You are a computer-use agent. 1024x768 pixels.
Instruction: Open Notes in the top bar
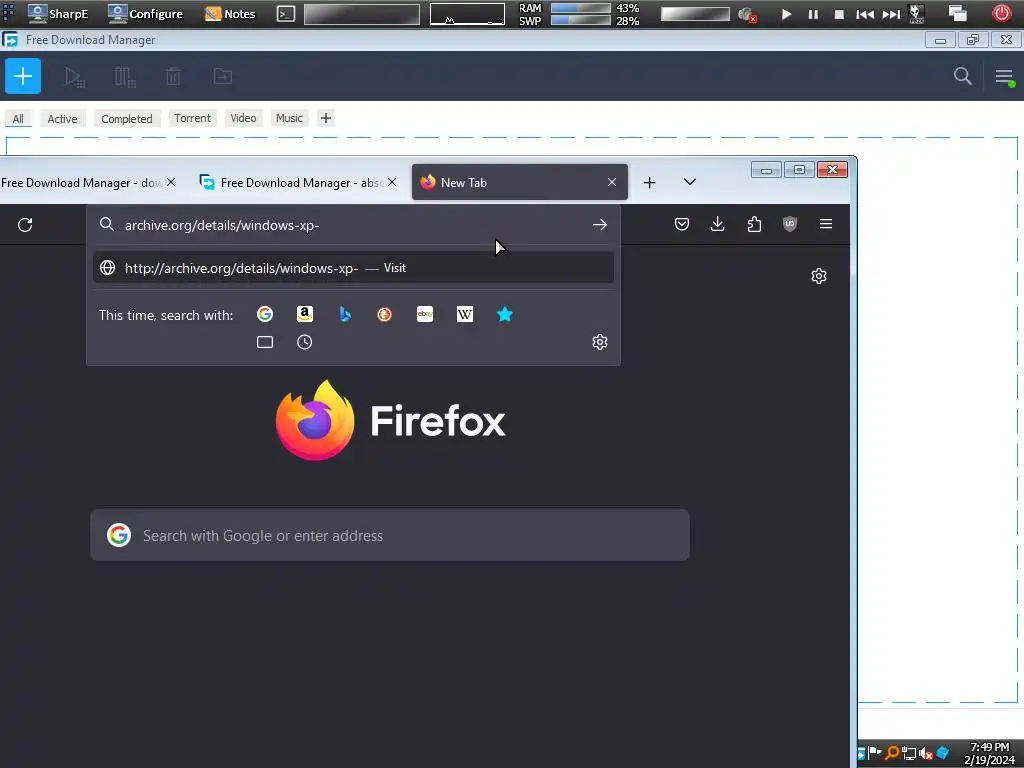[x=231, y=14]
